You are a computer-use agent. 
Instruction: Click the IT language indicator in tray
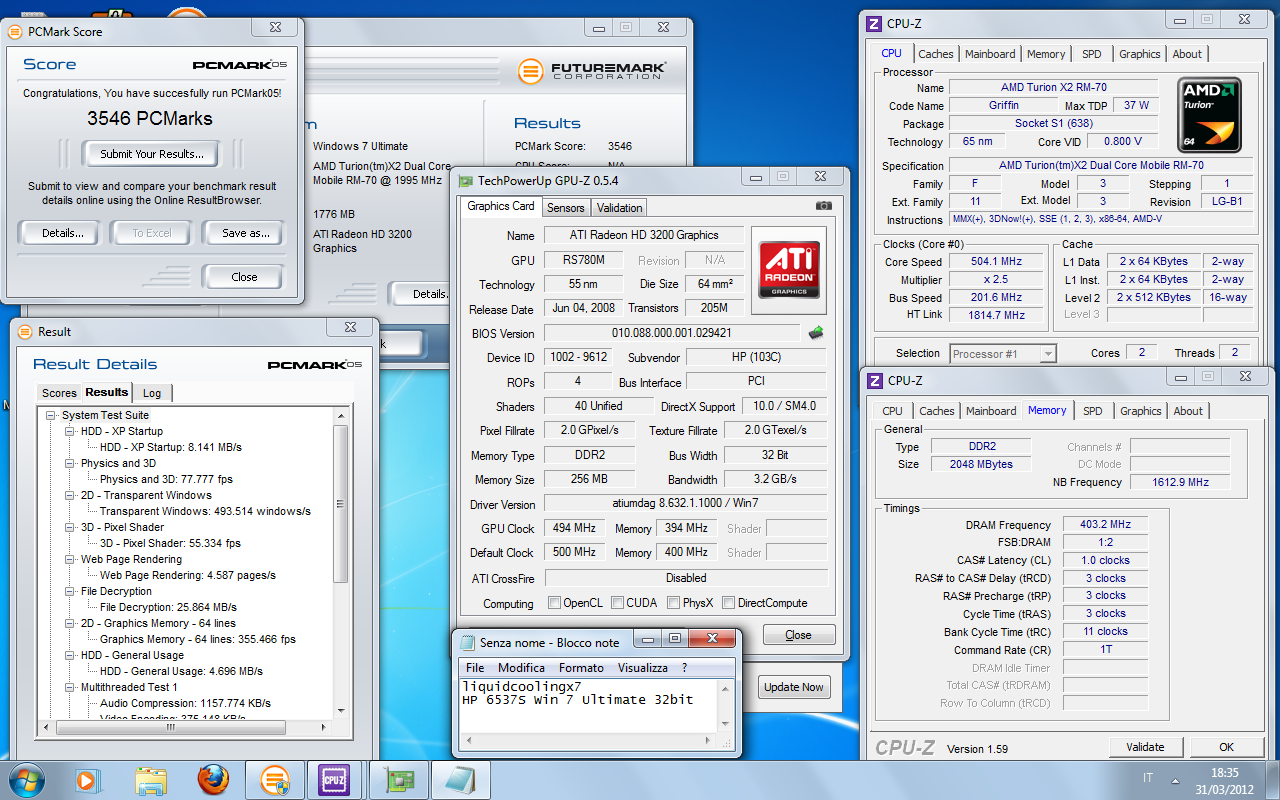pos(1147,778)
